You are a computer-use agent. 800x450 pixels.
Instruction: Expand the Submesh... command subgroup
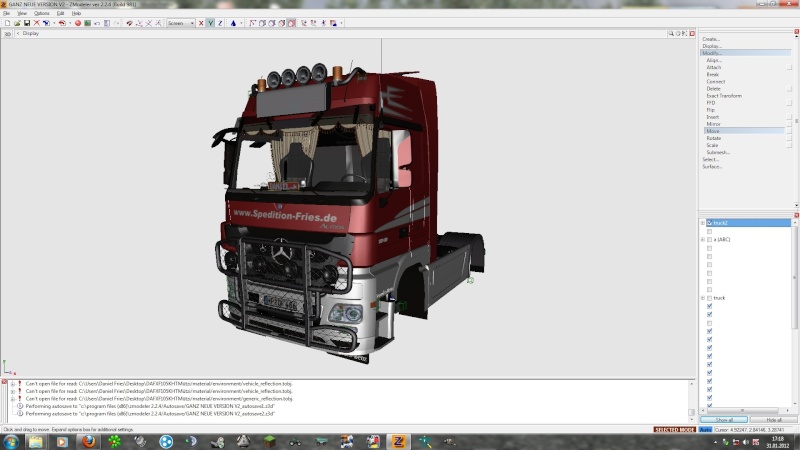click(718, 153)
